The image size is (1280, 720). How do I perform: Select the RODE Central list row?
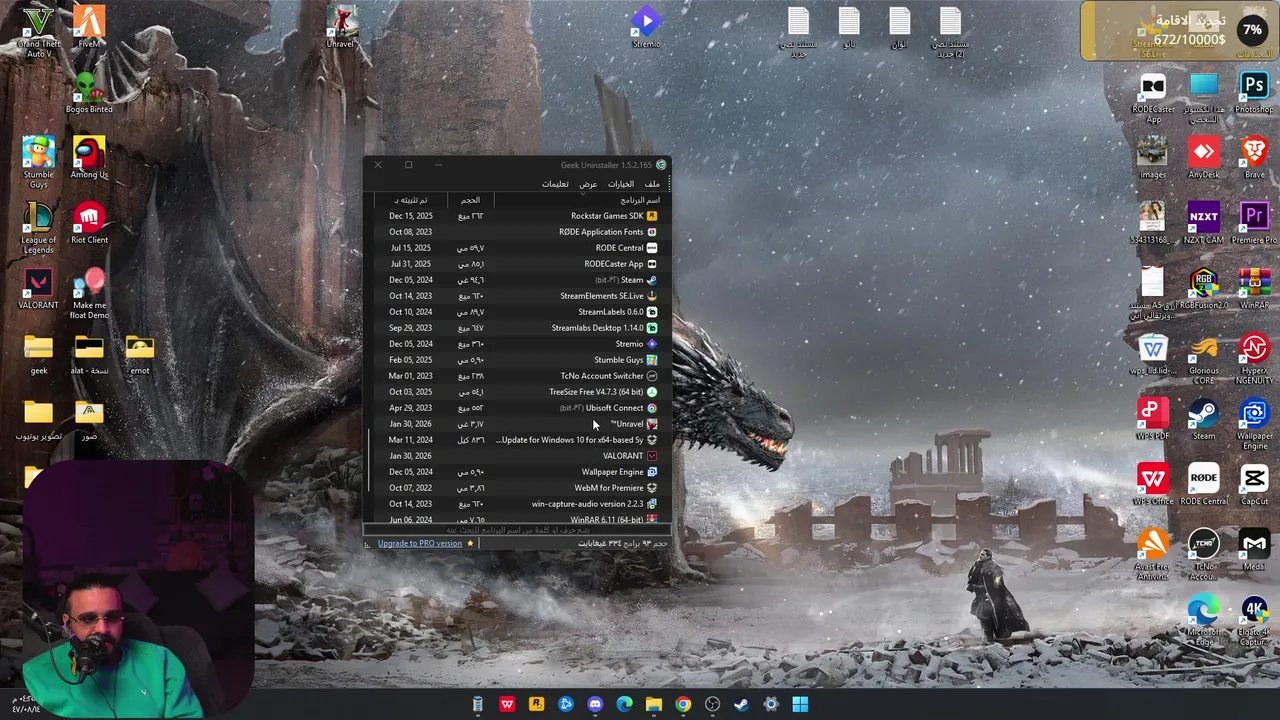[516, 248]
